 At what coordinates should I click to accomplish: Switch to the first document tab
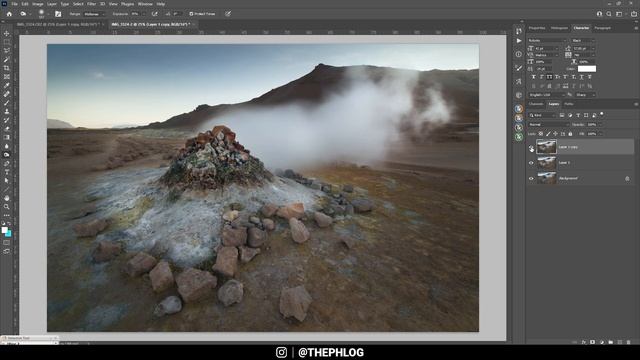click(x=57, y=24)
